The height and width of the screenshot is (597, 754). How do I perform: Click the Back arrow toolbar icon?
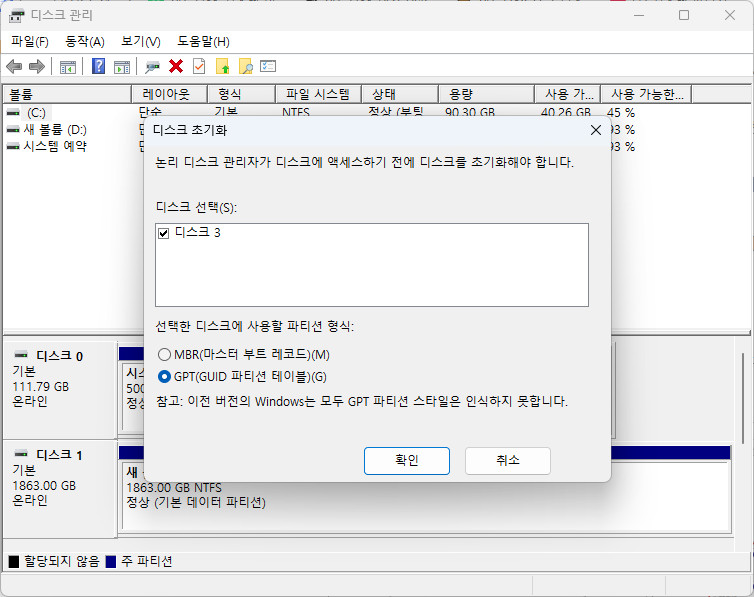click(x=14, y=66)
